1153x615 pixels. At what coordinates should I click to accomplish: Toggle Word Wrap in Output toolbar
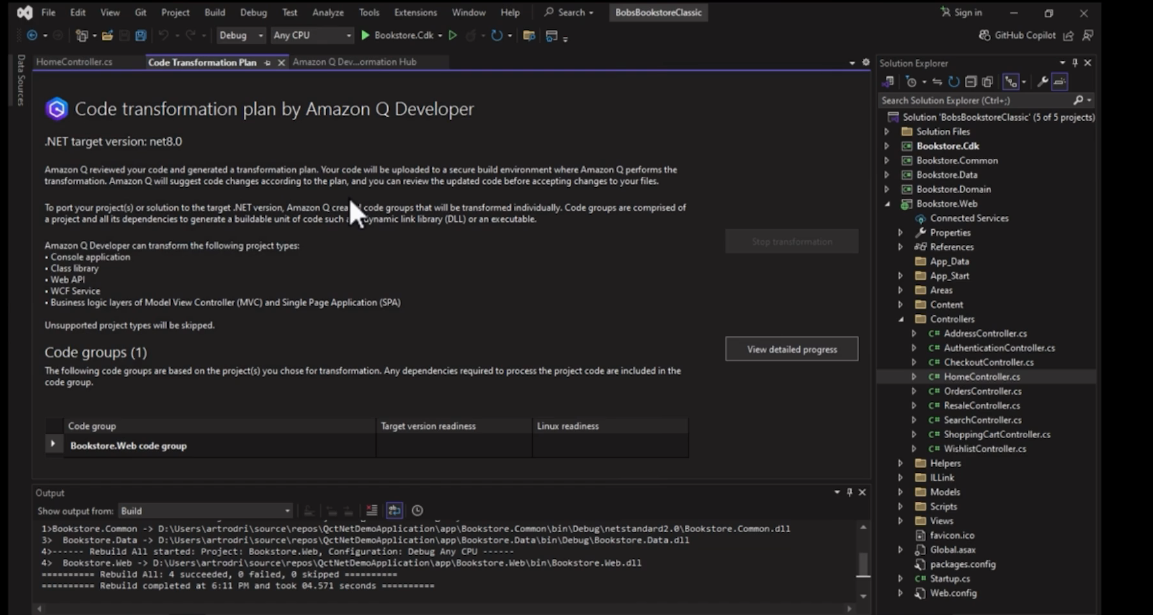coord(394,511)
